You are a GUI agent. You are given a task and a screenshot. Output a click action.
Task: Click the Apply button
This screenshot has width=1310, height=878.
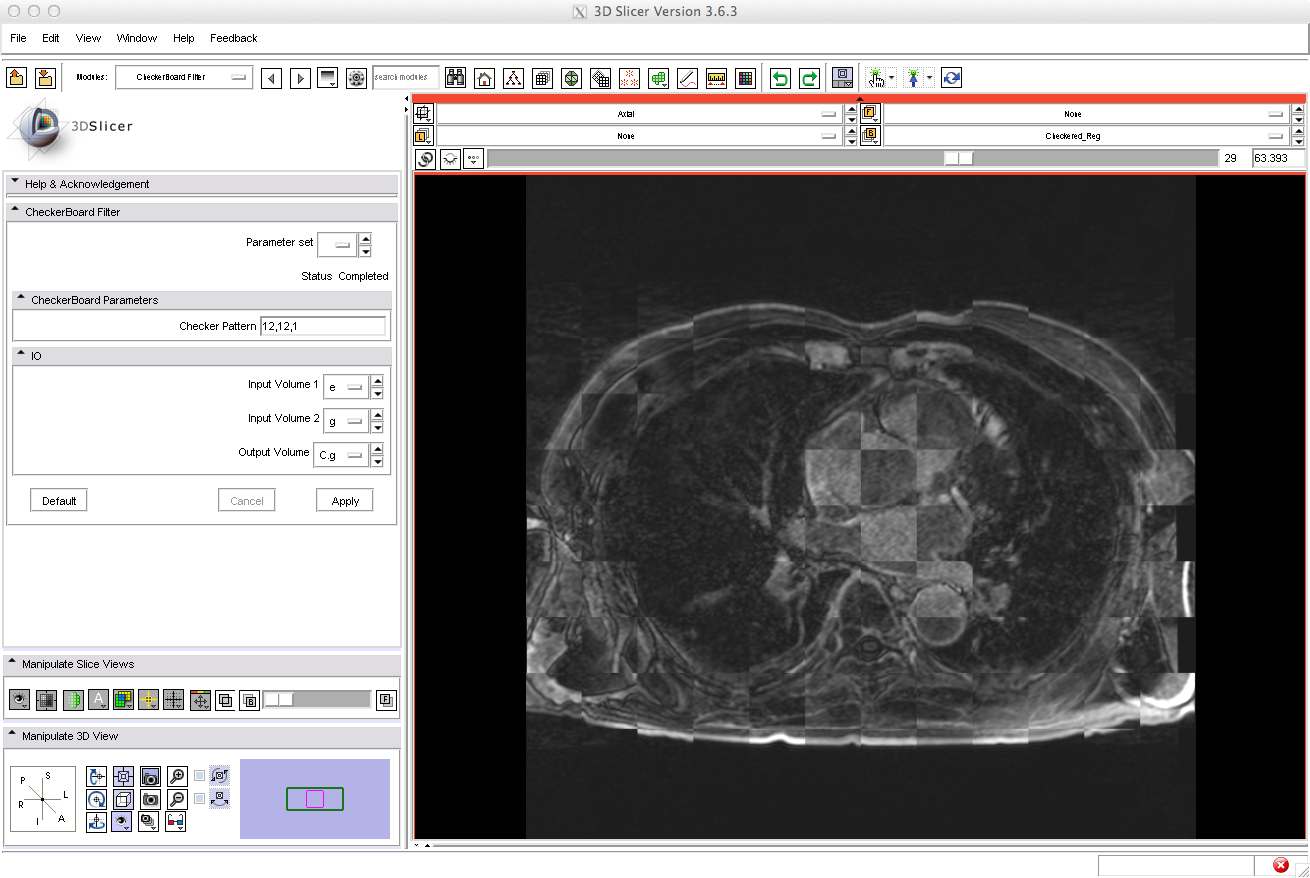coord(345,501)
